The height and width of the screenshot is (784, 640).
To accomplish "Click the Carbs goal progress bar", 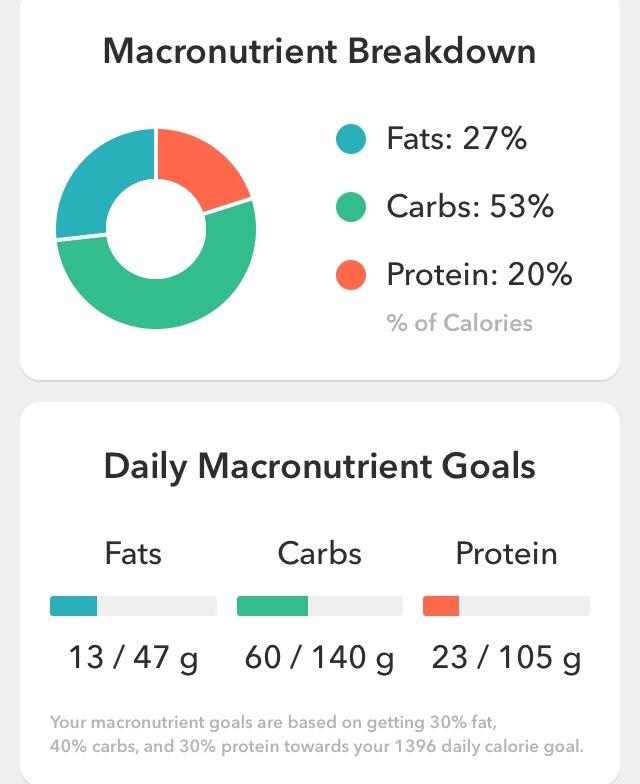I will pos(320,606).
